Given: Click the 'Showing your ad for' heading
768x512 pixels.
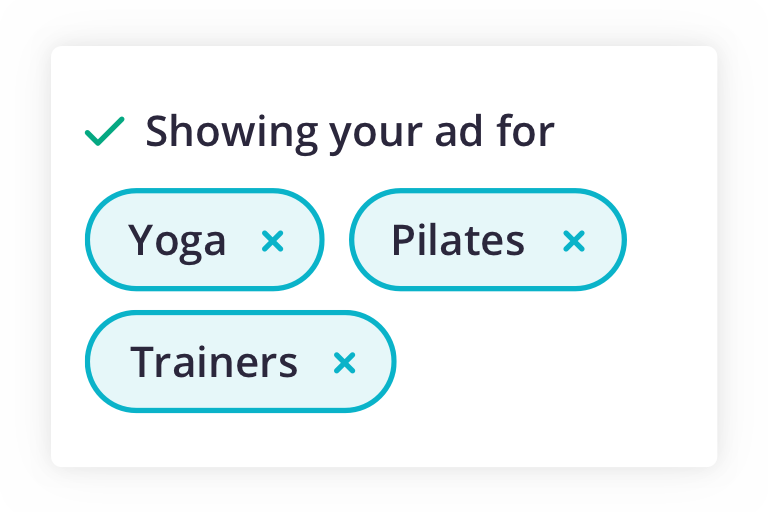Looking at the screenshot, I should click(x=349, y=131).
